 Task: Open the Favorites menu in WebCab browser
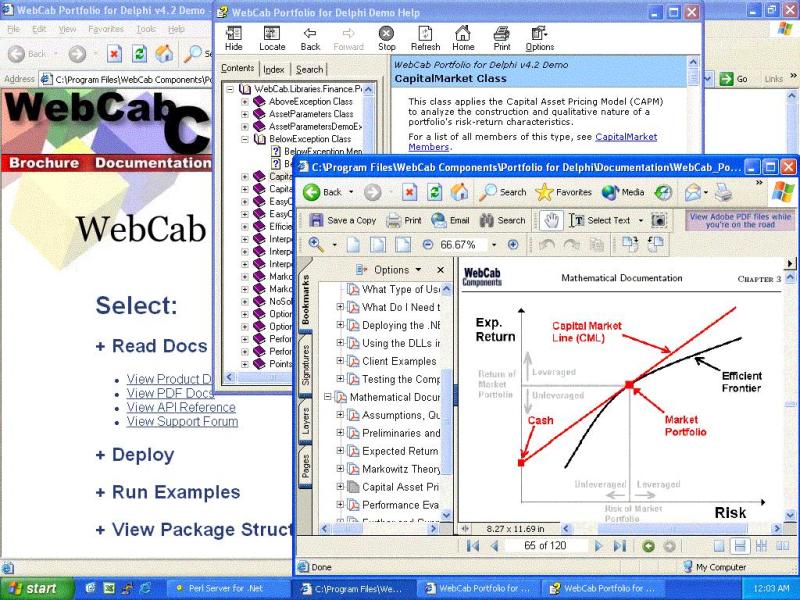click(x=106, y=30)
